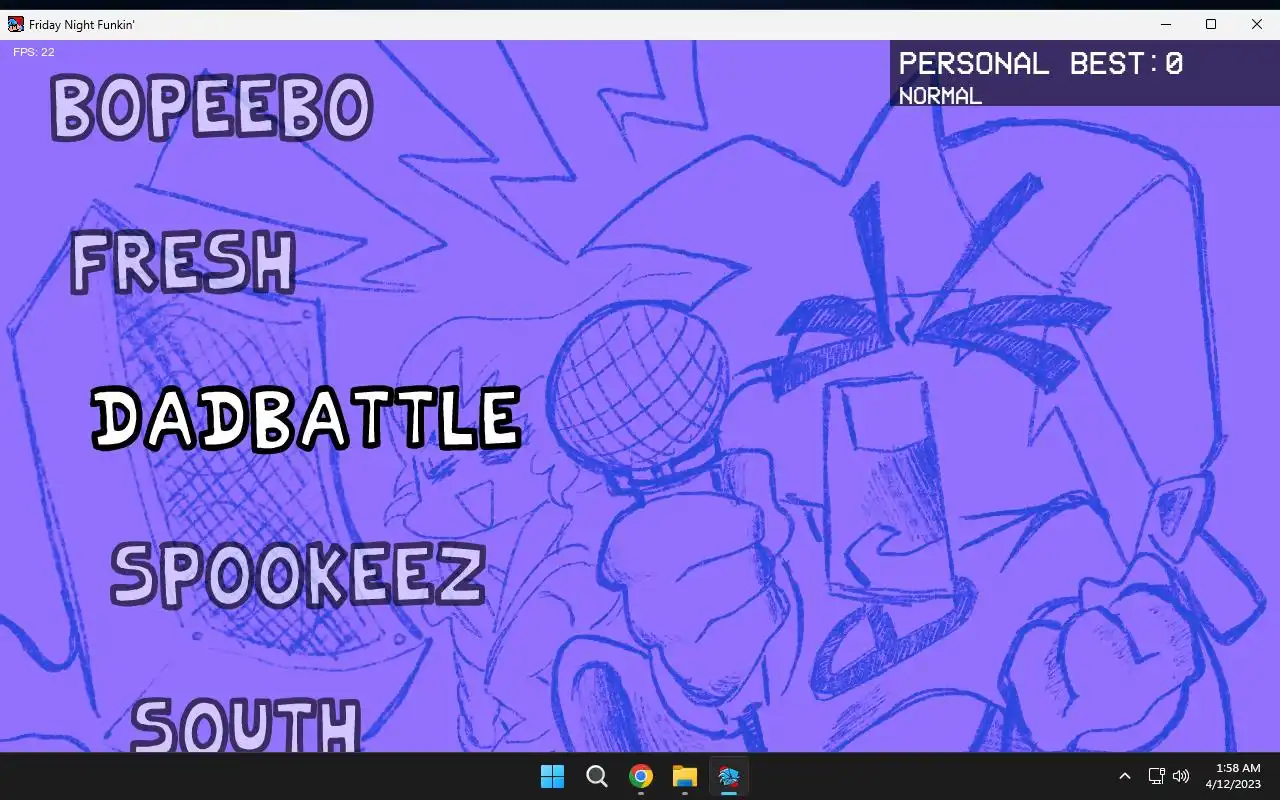Select the Spookeez song
The height and width of the screenshot is (800, 1280).
[298, 574]
